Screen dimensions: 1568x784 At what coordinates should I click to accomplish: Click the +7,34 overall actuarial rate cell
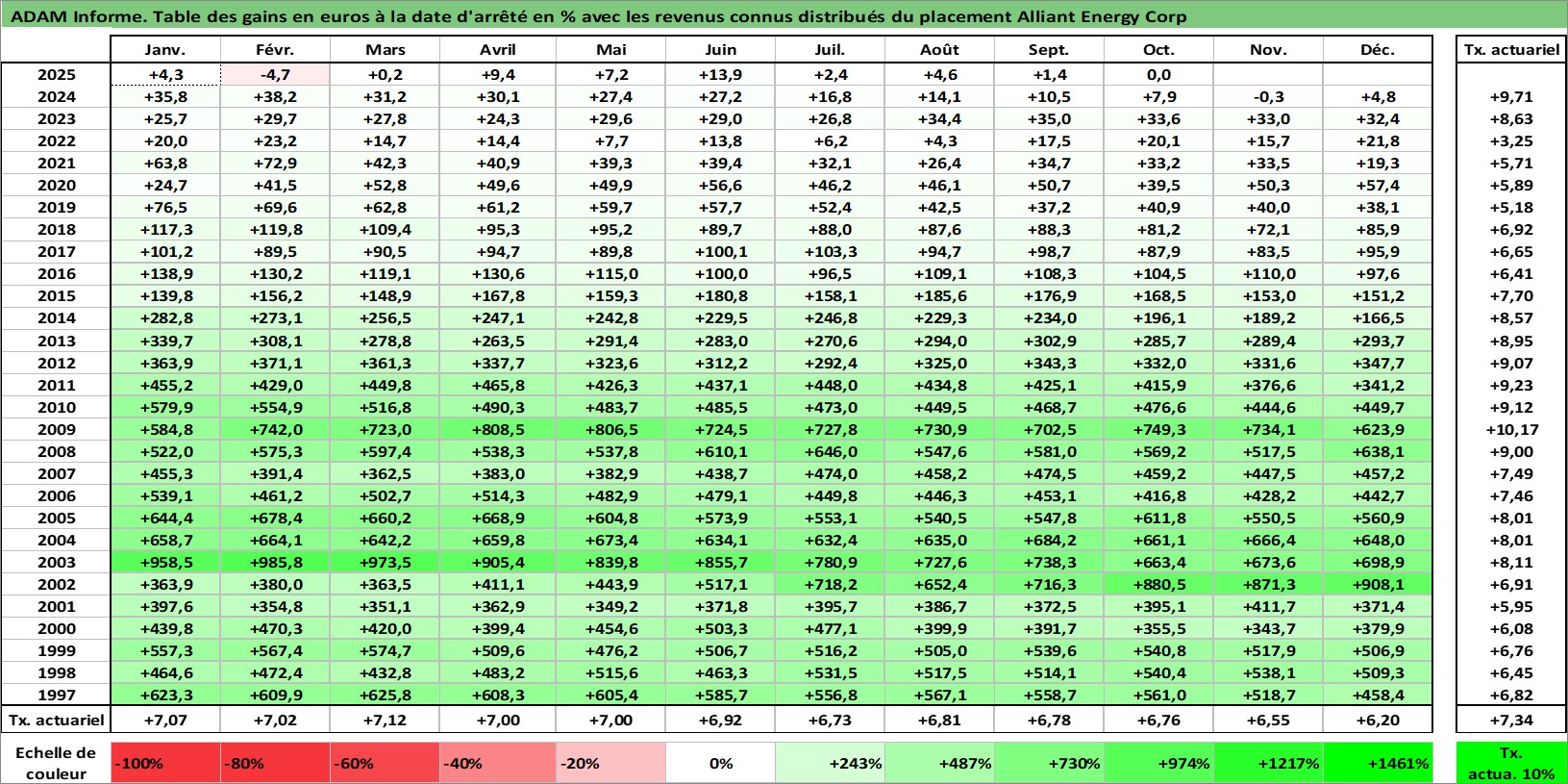pyautogui.click(x=1511, y=720)
